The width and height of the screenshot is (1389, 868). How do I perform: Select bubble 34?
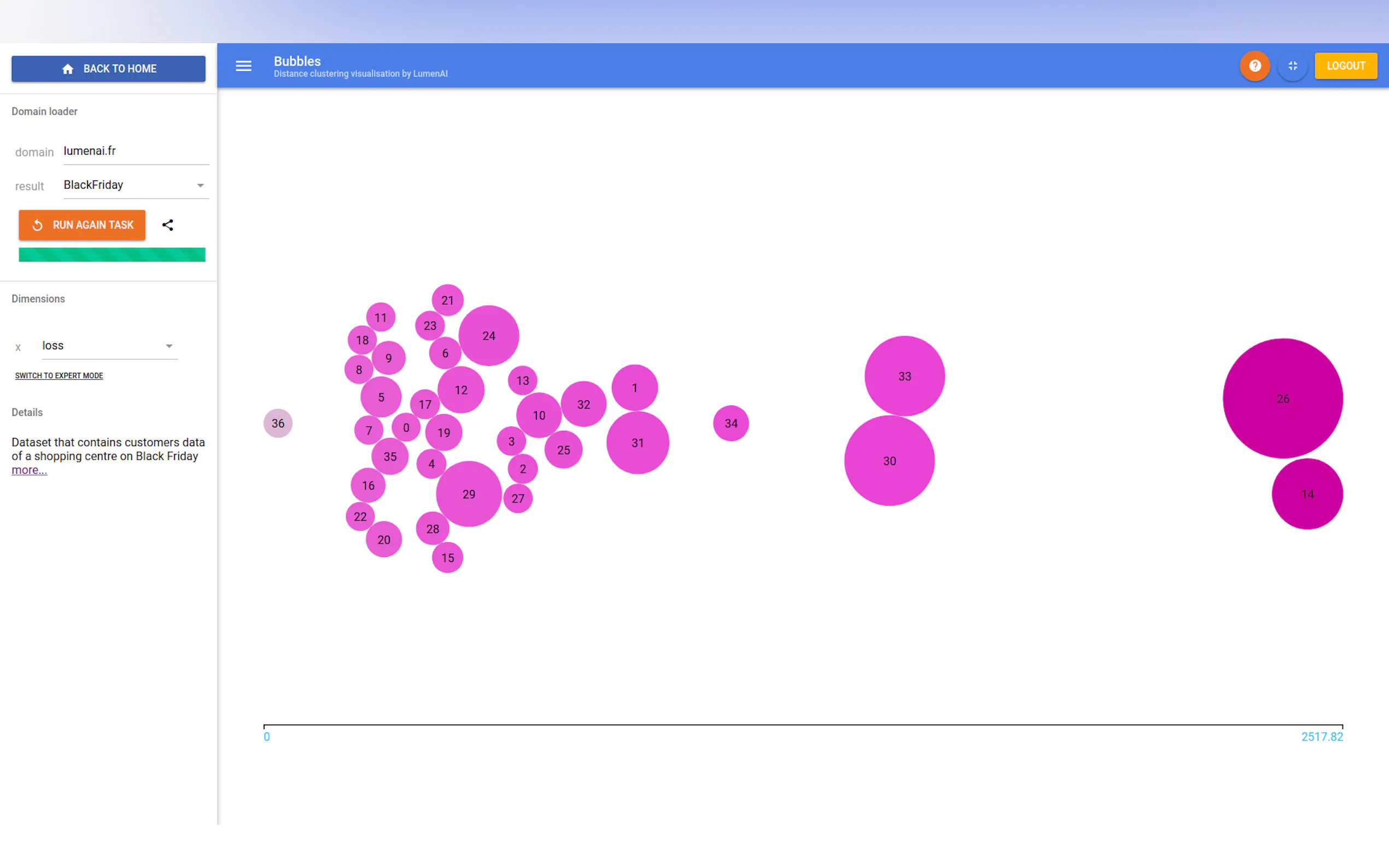pos(731,424)
